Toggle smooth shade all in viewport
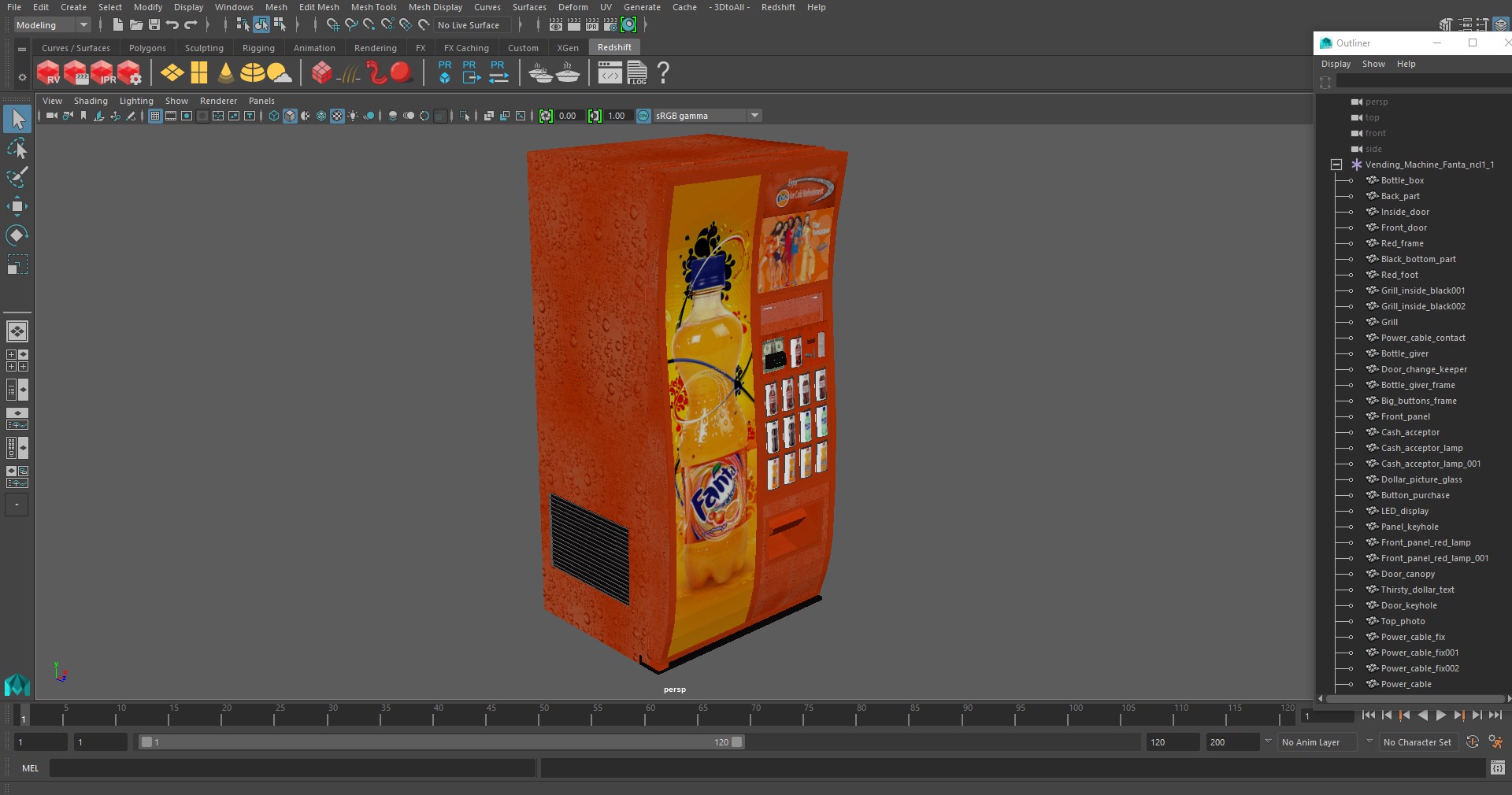Viewport: 1512px width, 795px height. click(290, 116)
